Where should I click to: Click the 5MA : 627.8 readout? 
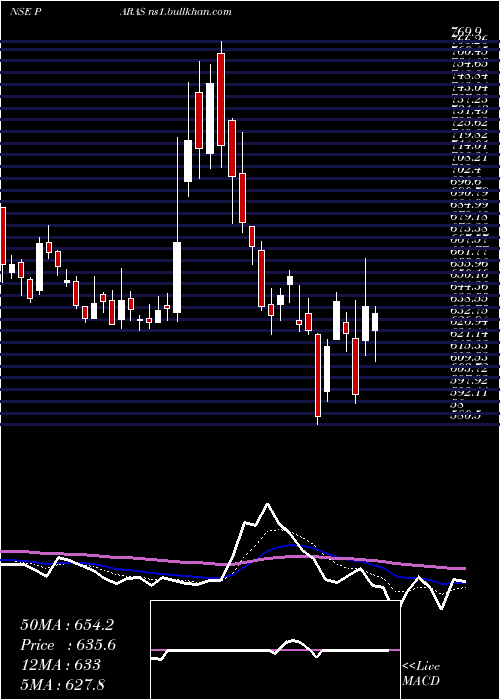pos(63,684)
